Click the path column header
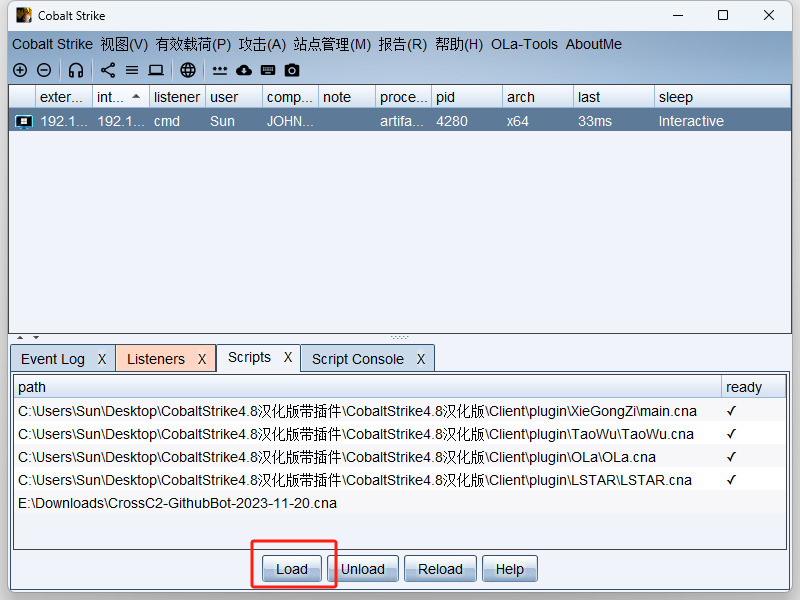The width and height of the screenshot is (800, 600). click(x=367, y=387)
